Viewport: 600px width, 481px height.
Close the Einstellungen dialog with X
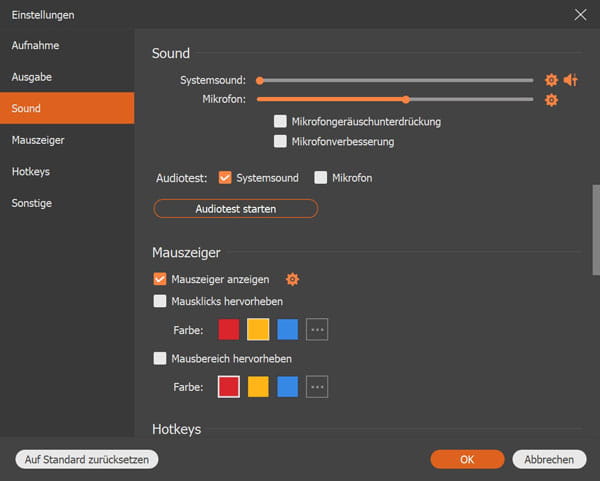[x=580, y=14]
